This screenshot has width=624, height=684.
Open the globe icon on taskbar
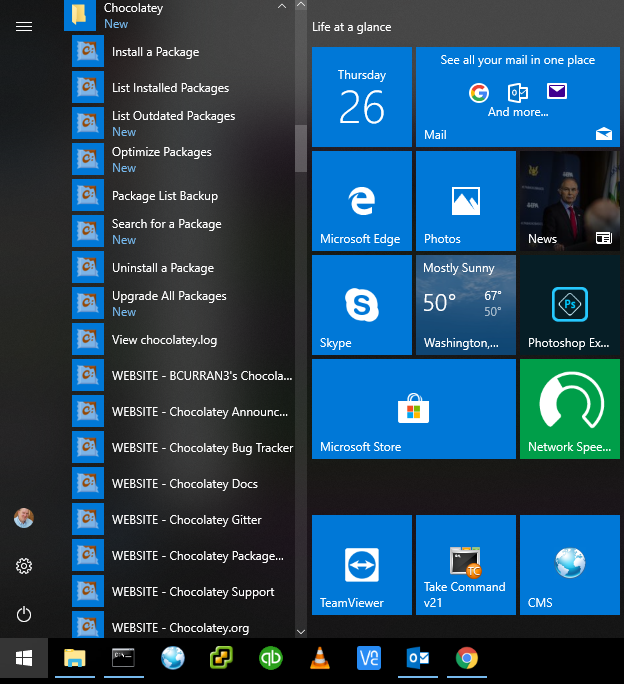coord(173,658)
